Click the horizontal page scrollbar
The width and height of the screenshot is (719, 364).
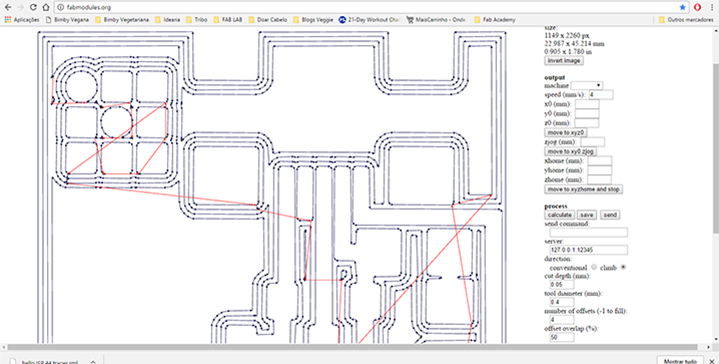tap(352, 347)
